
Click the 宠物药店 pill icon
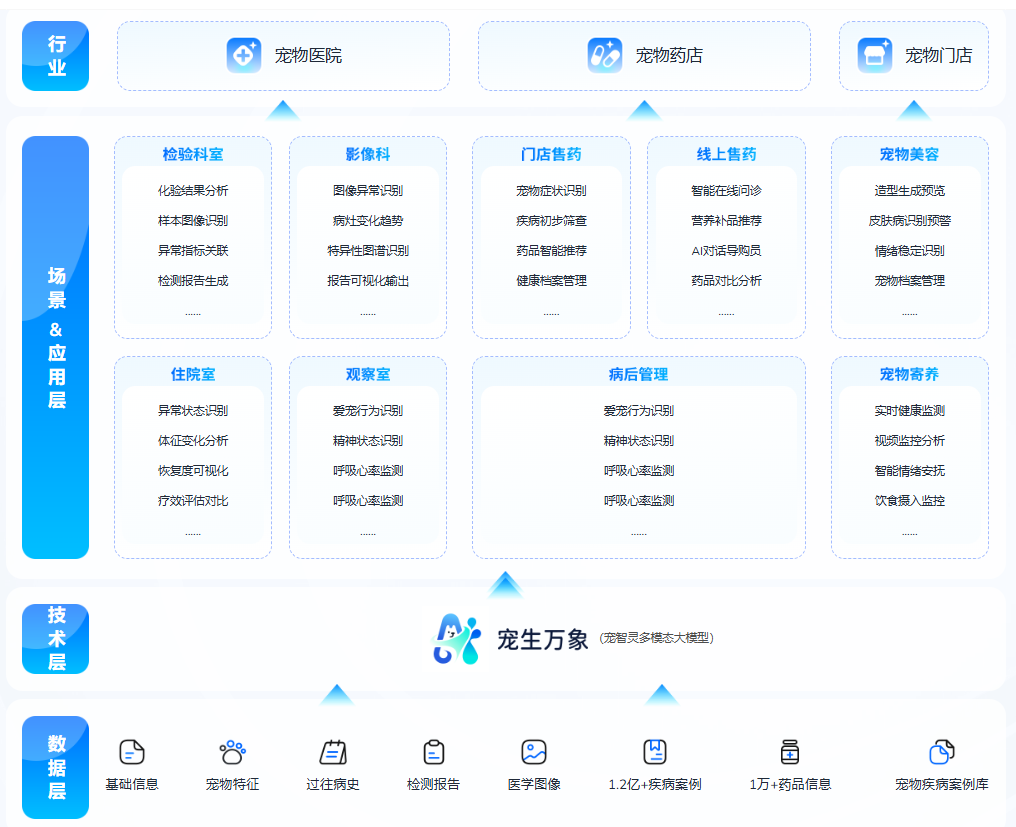click(604, 56)
